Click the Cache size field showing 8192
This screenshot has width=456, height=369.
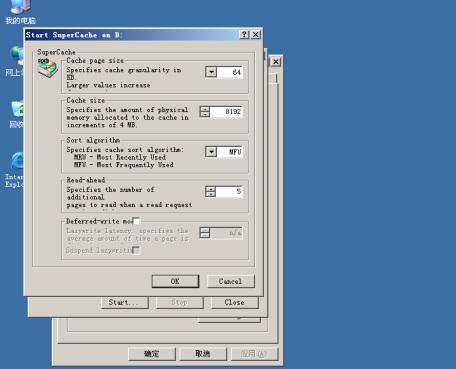point(226,112)
